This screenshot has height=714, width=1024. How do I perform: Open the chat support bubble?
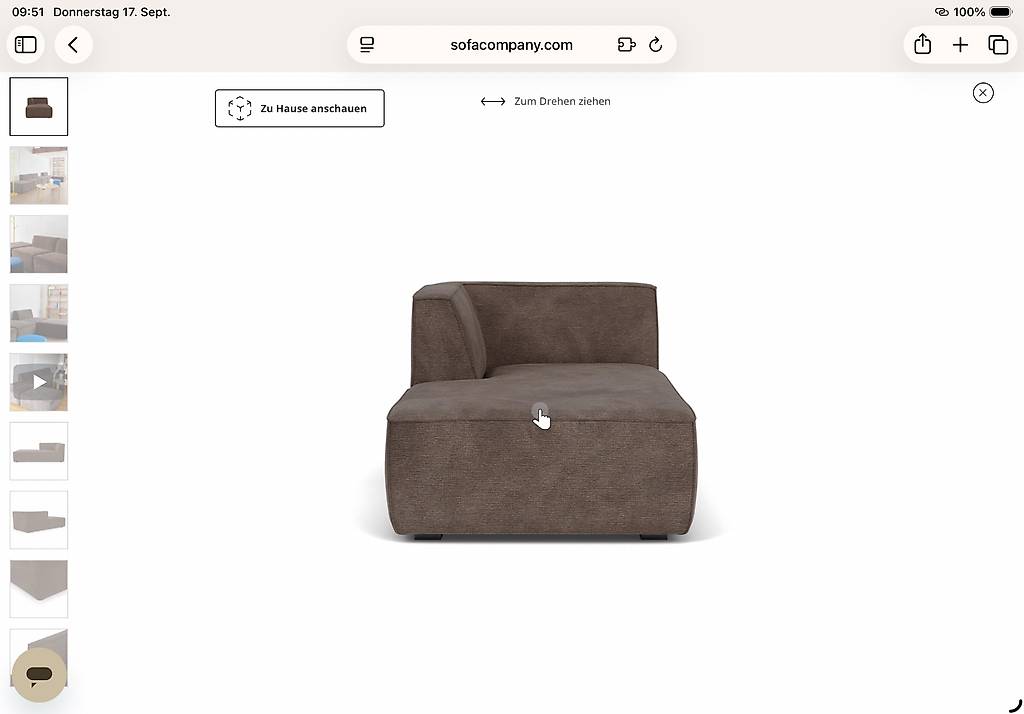(39, 675)
